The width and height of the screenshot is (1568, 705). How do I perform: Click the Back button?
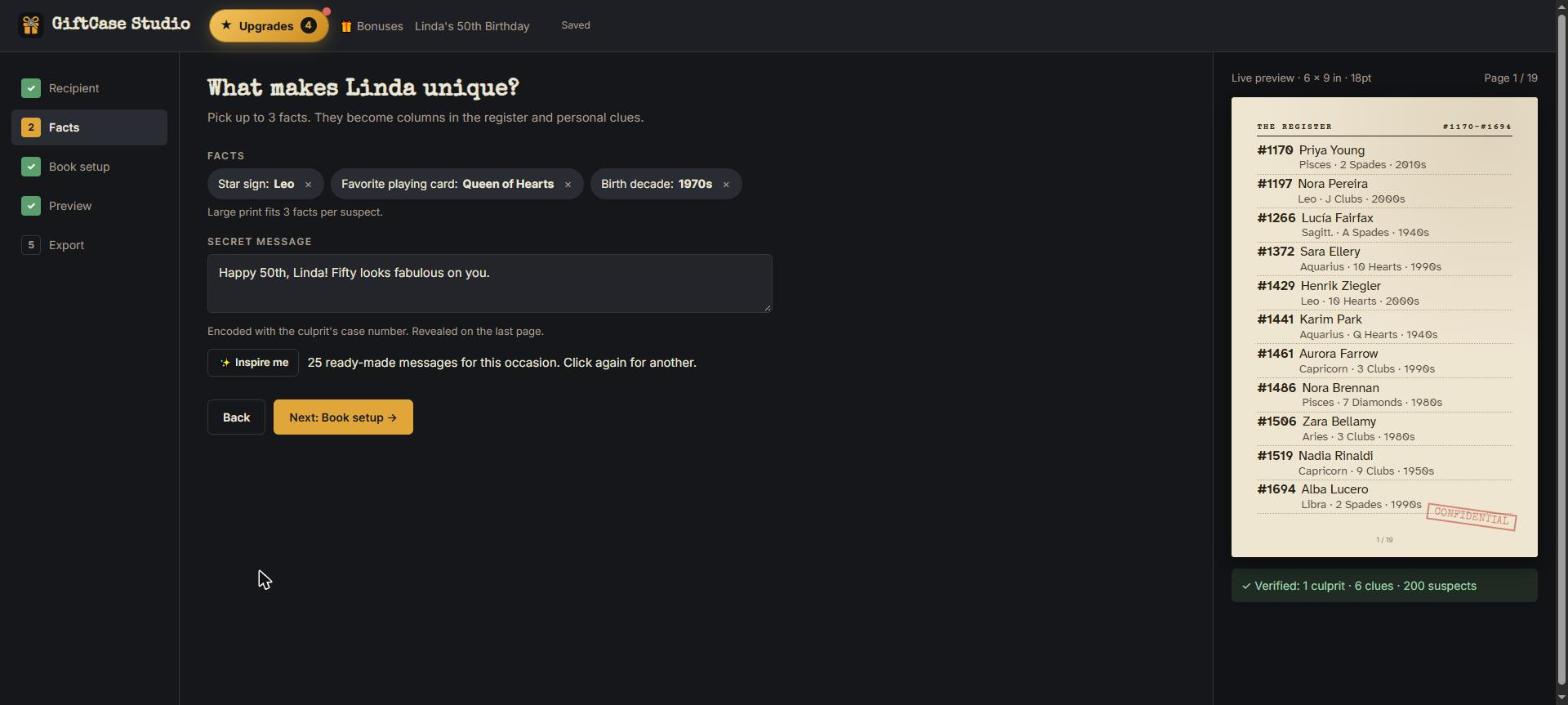click(236, 417)
